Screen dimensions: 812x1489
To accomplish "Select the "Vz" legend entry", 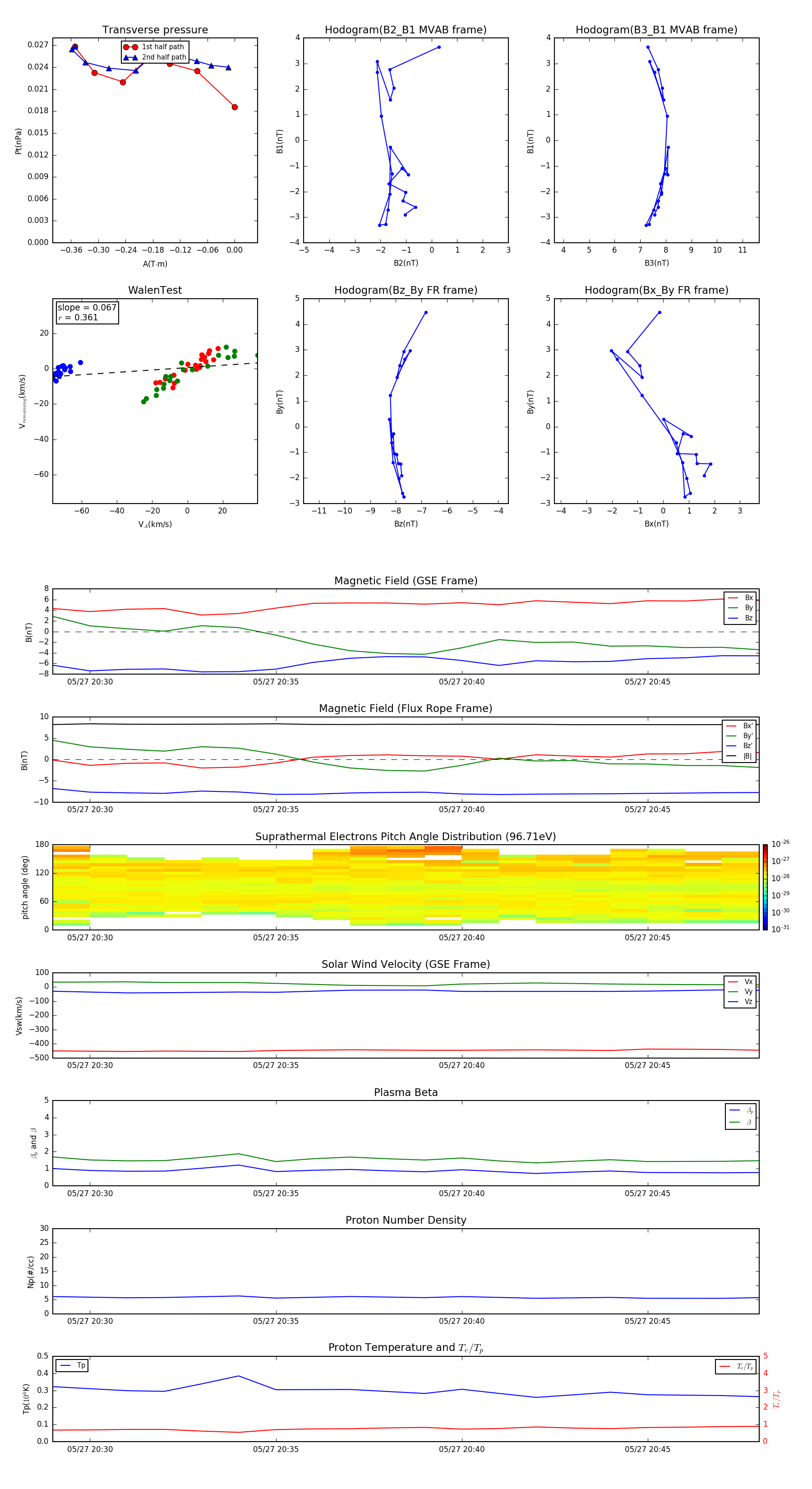I will [x=740, y=1002].
